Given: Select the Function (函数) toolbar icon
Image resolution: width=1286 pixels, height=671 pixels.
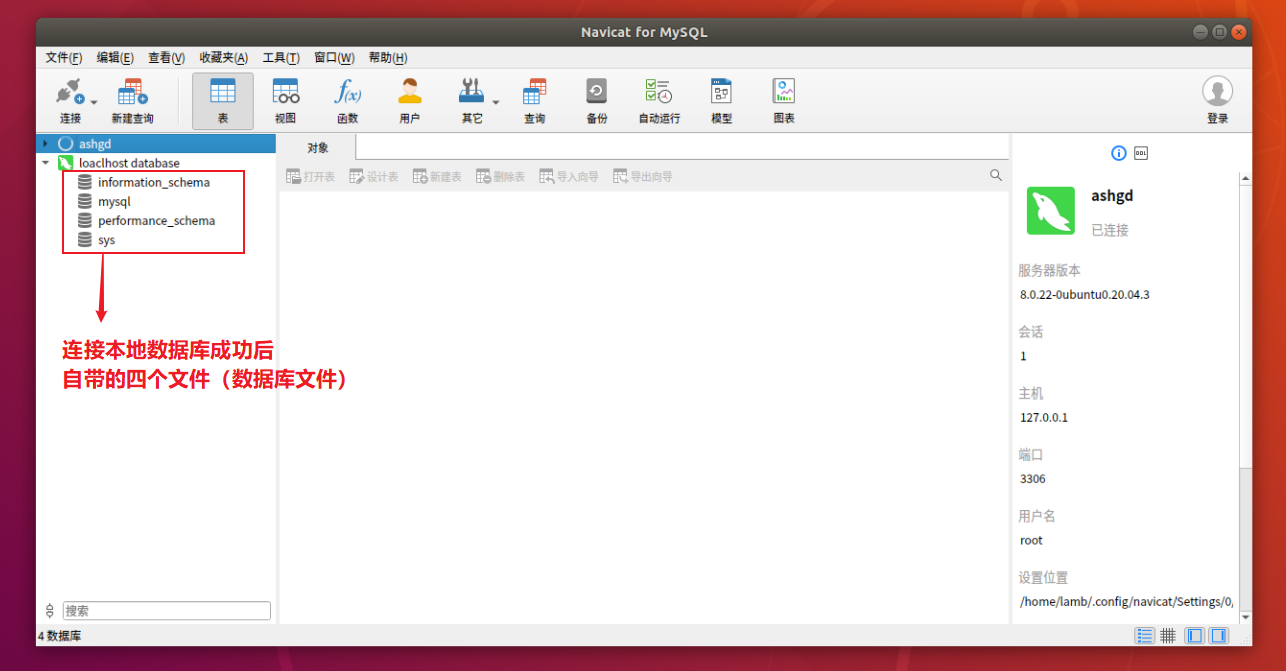Looking at the screenshot, I should click(x=347, y=100).
